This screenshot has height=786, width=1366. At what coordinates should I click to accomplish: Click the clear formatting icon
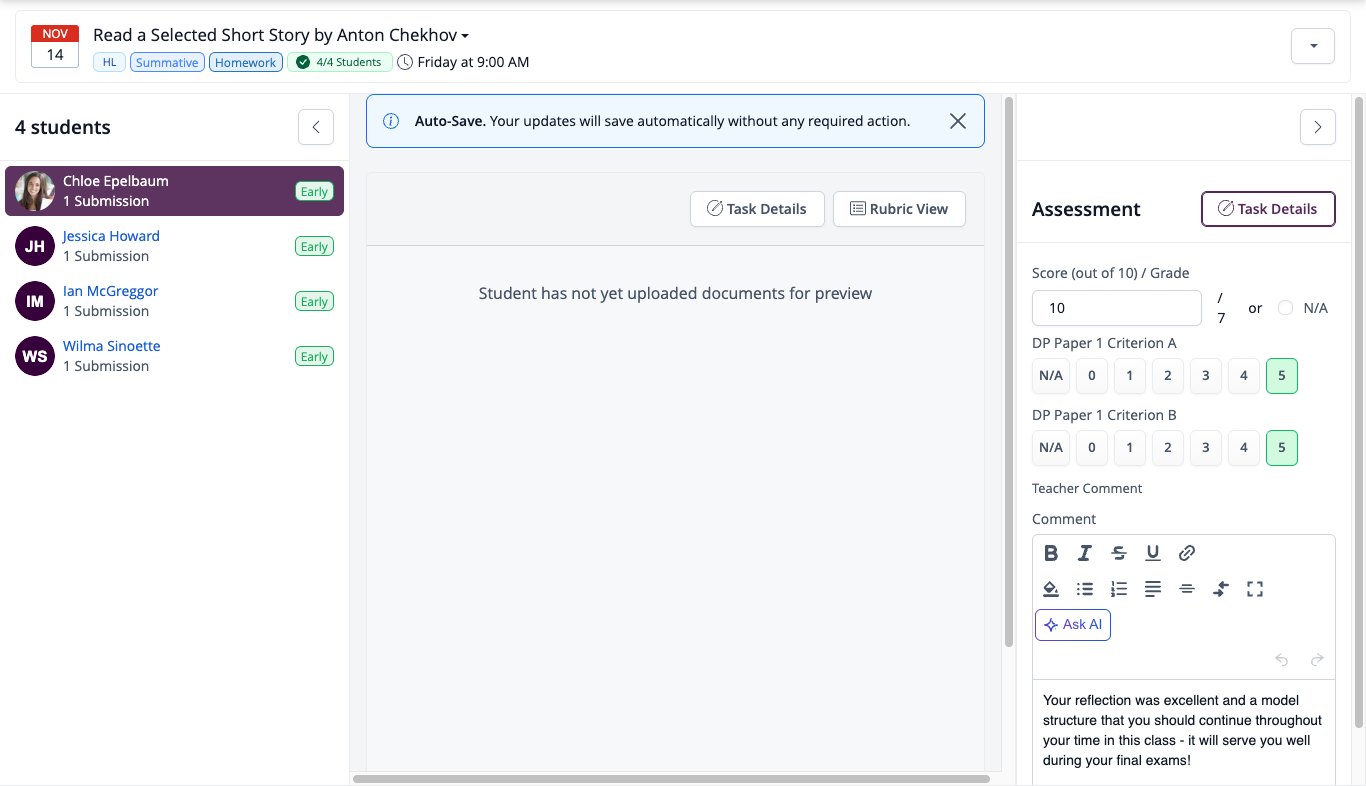point(1220,589)
